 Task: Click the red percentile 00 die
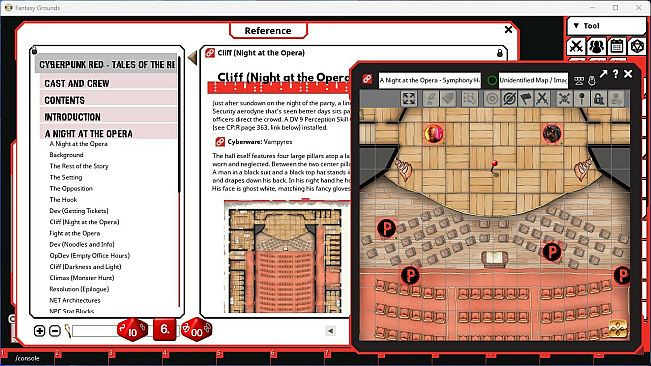point(197,330)
